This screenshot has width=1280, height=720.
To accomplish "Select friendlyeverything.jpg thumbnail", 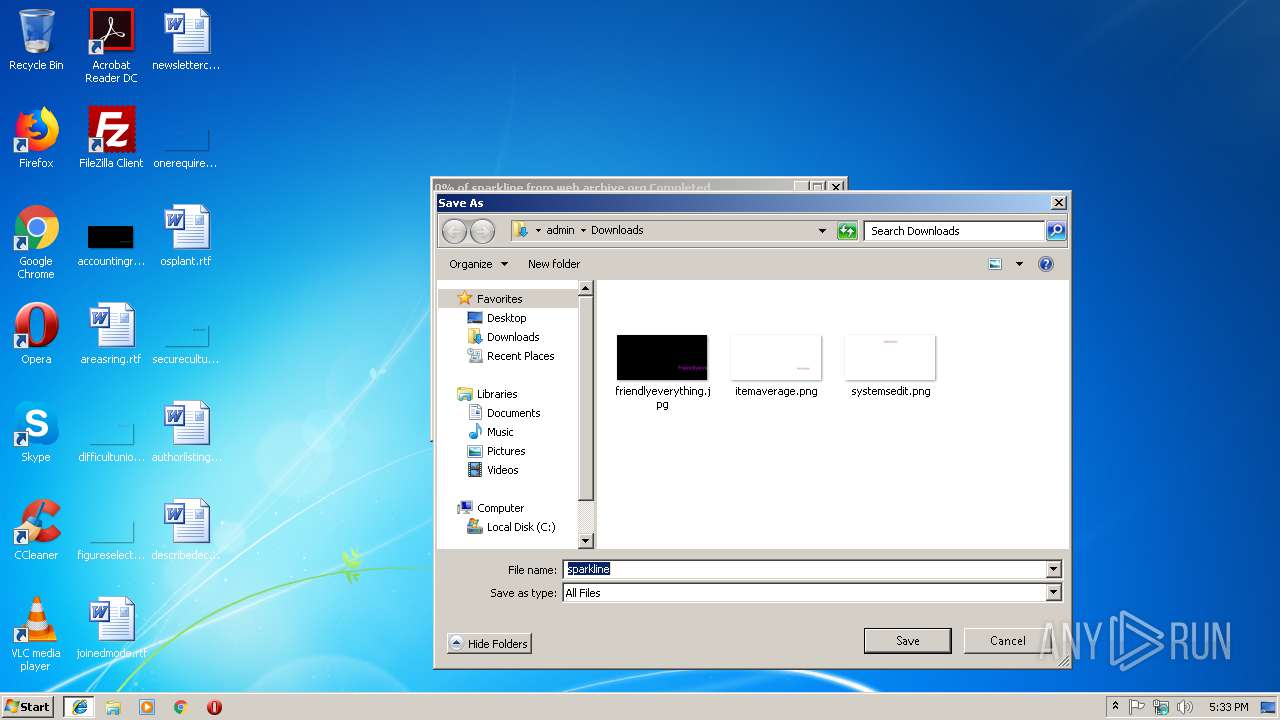I will click(662, 372).
